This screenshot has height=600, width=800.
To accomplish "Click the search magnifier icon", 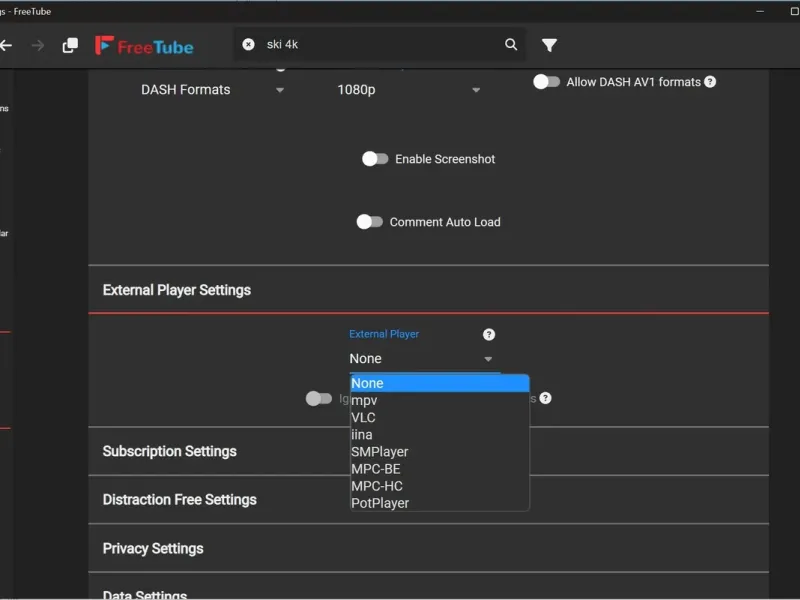I will tap(511, 45).
